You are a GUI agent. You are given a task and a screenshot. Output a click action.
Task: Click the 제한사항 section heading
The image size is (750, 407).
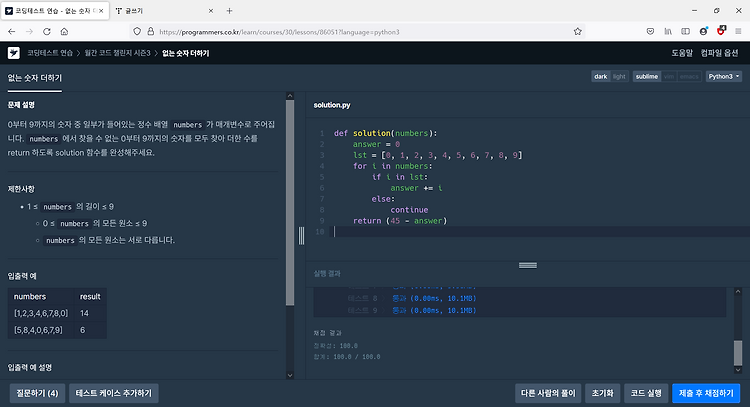[x=21, y=189]
